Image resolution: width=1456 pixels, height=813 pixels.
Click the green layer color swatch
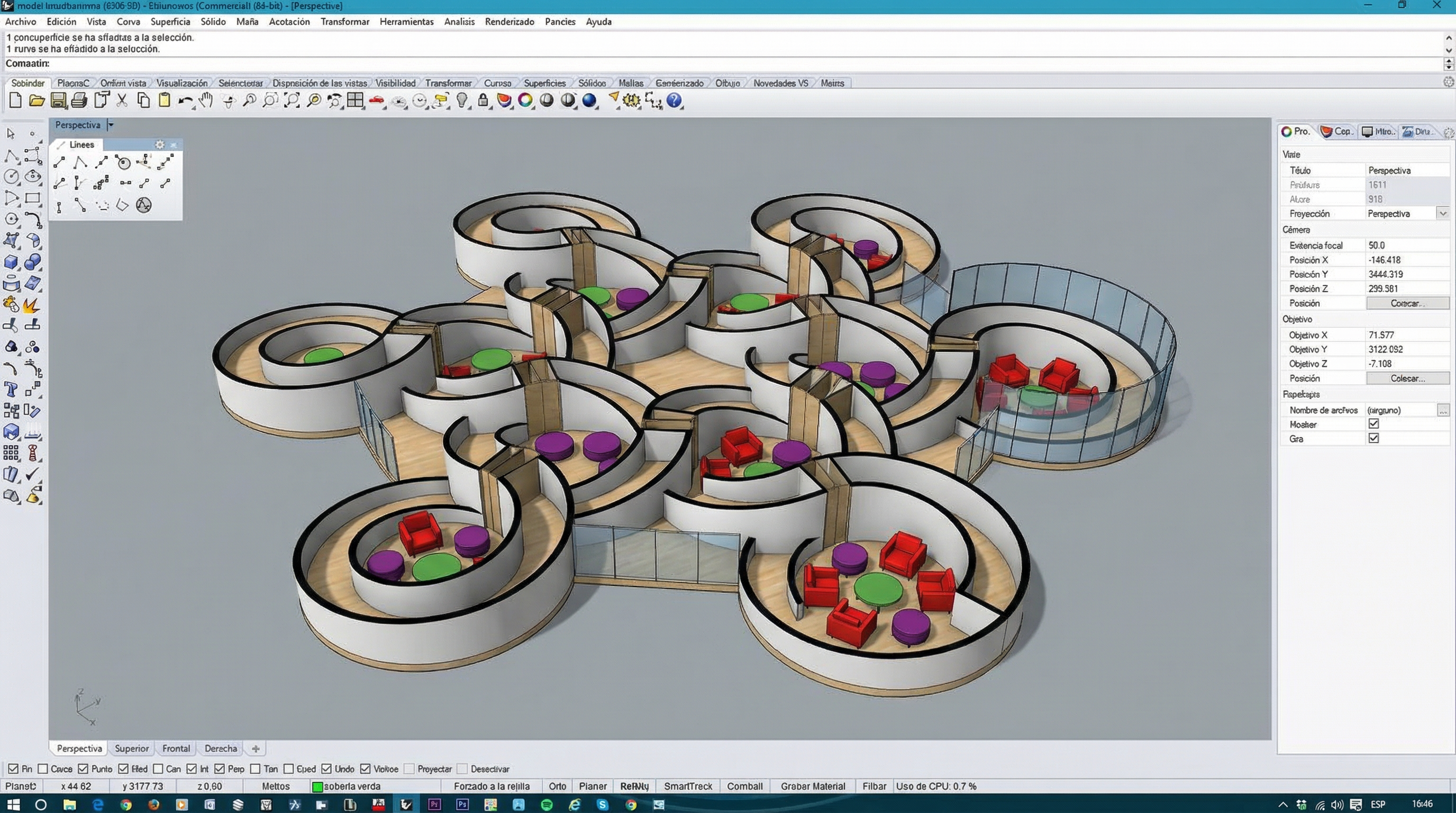click(x=317, y=787)
